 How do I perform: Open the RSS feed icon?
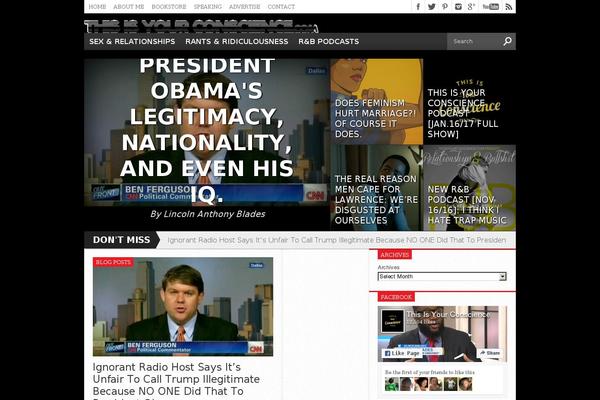coord(509,7)
